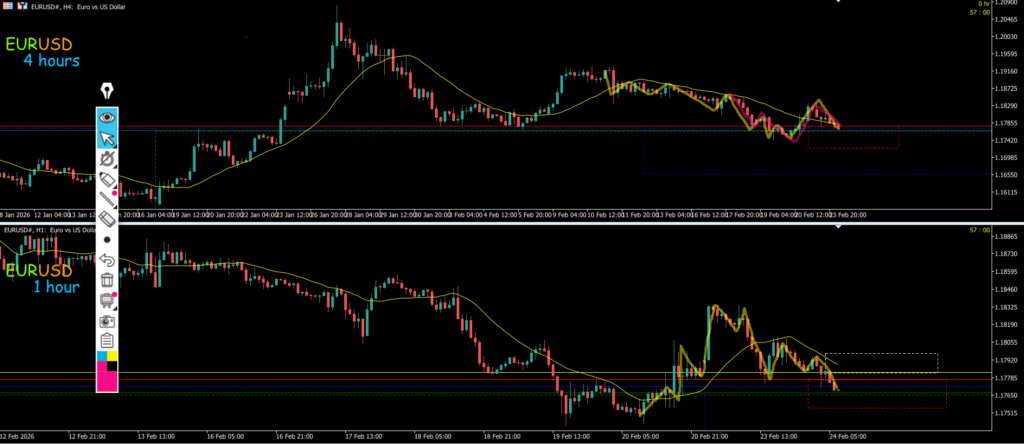Pick the cyan color swatch
Viewport: 1024px width, 444px height.
click(101, 357)
